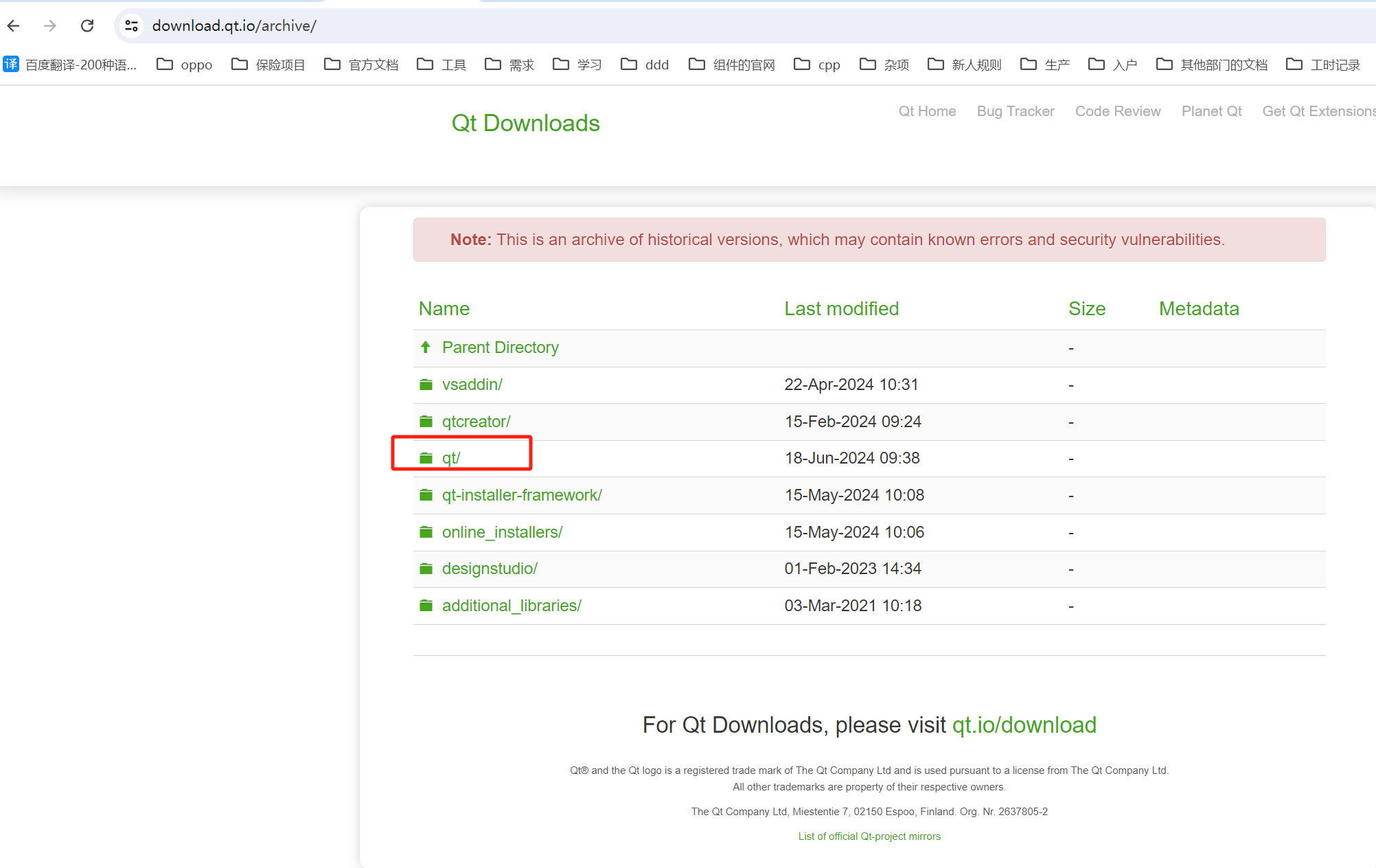Sort listing by Last modified header
1376x868 pixels.
click(842, 309)
